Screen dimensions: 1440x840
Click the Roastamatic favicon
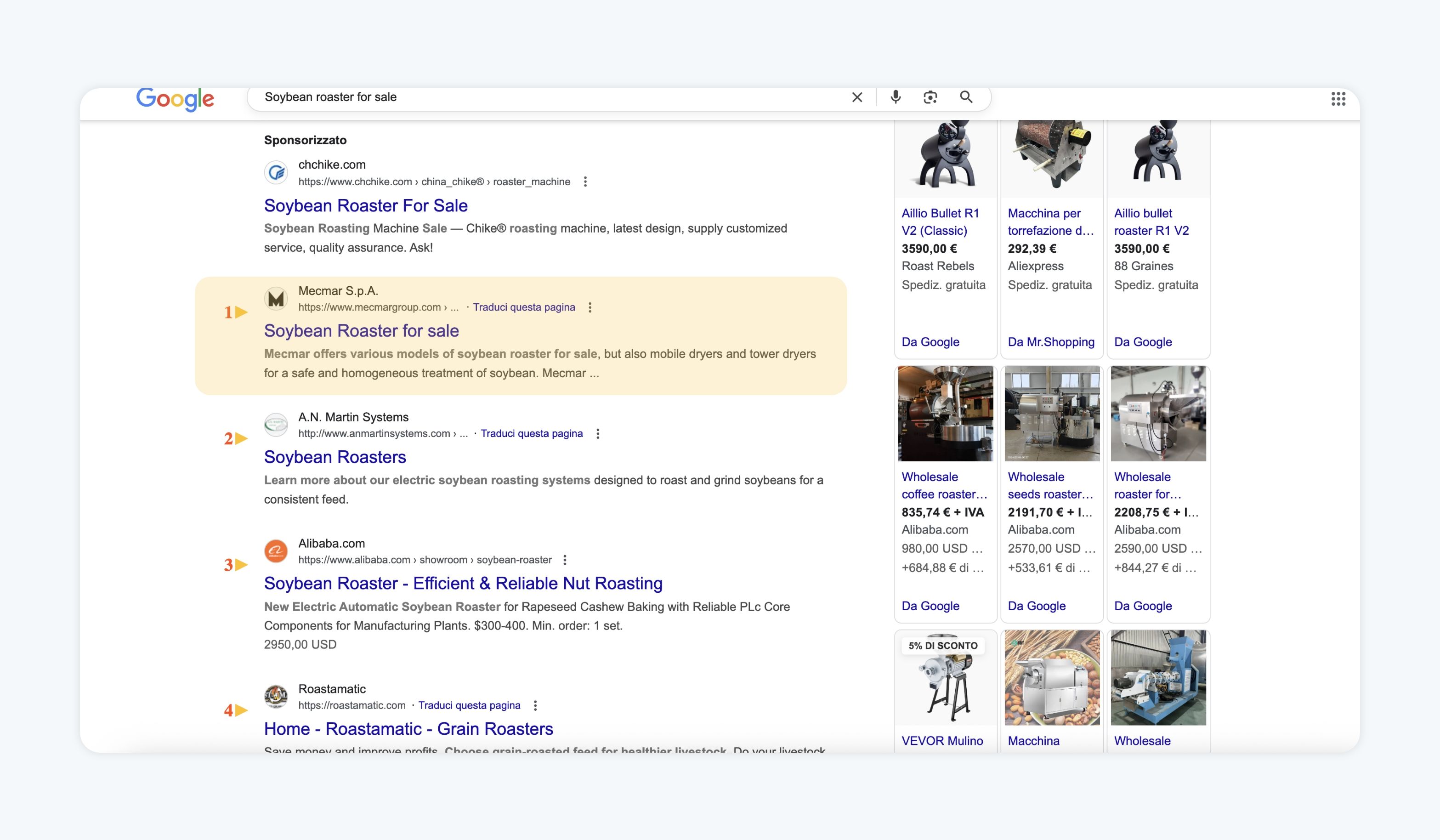click(276, 697)
